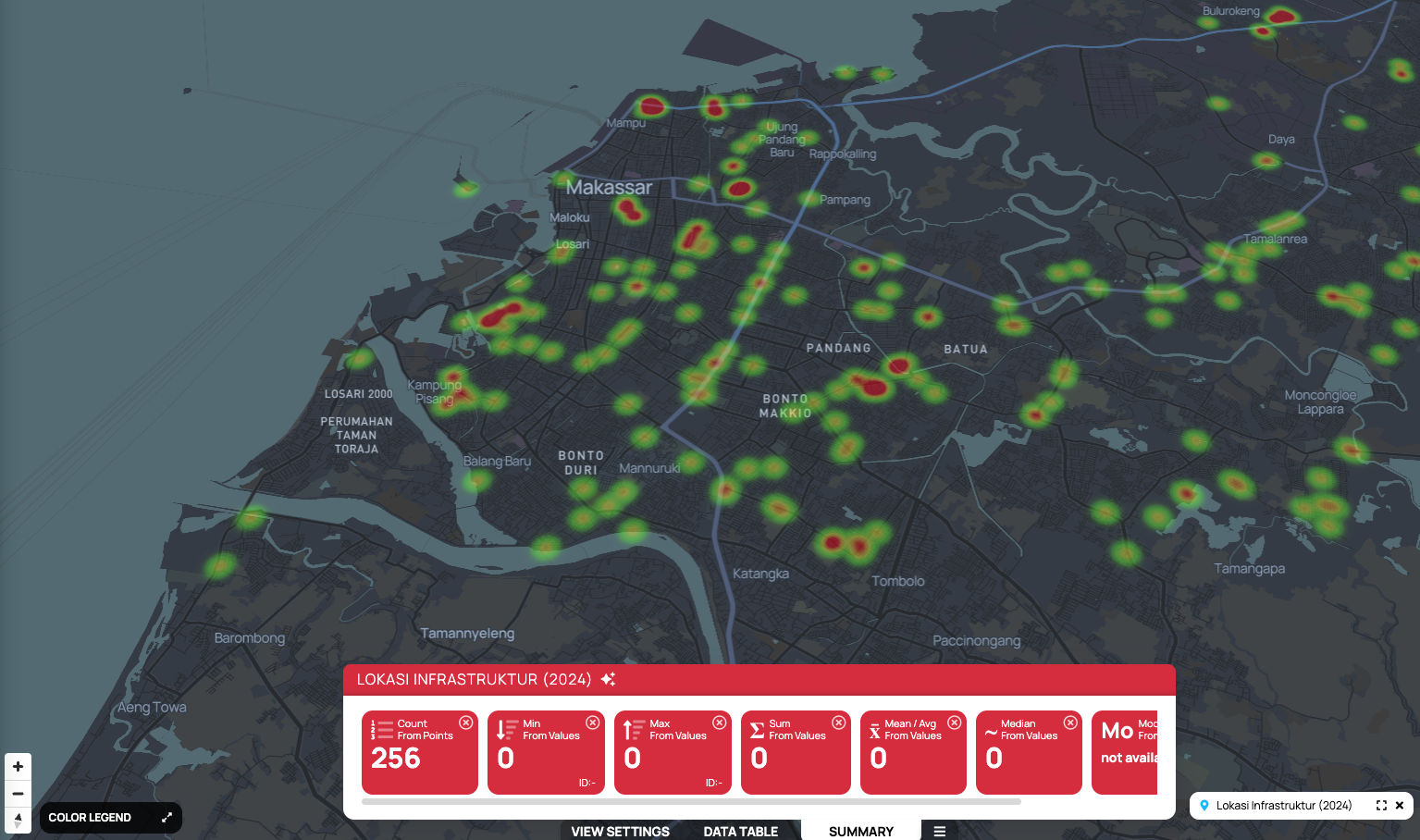The height and width of the screenshot is (840, 1420).
Task: Dismiss the Max From Values card
Action: (x=719, y=723)
